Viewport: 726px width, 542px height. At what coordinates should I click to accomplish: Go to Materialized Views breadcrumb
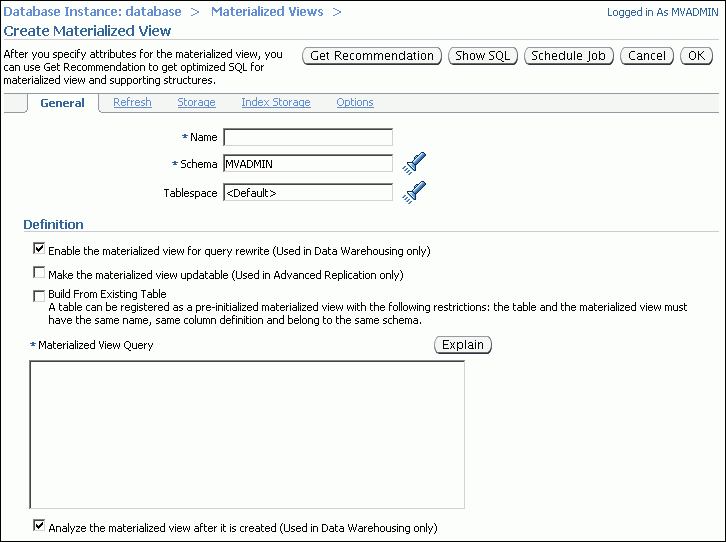267,12
